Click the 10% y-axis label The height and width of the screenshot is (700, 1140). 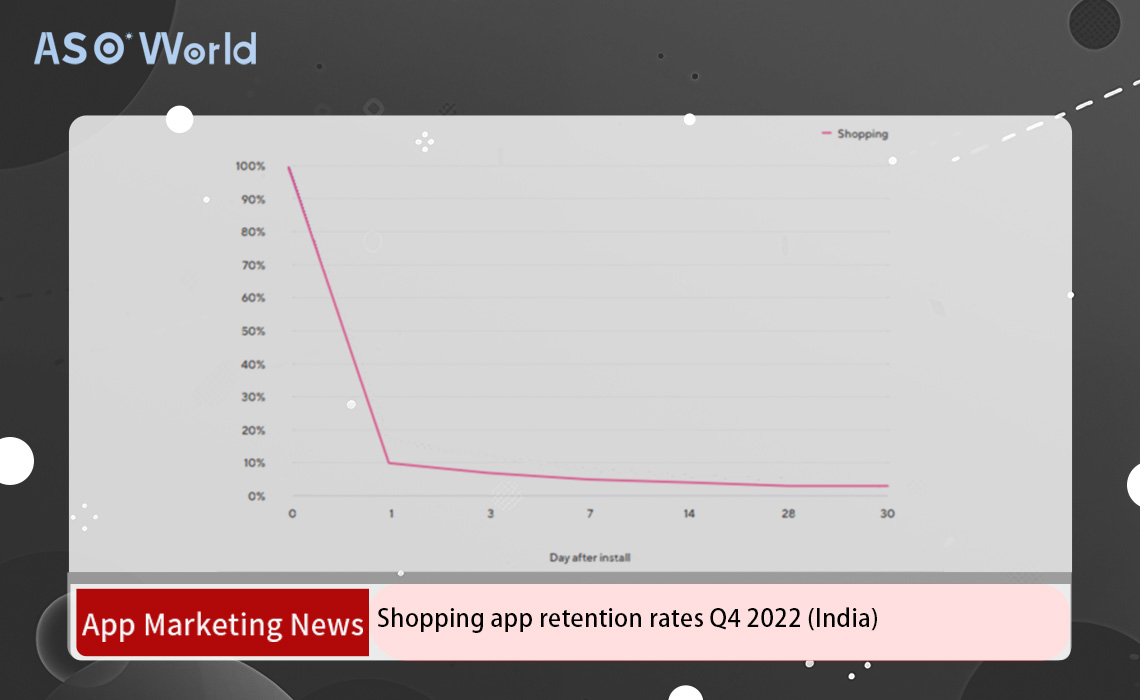[x=254, y=463]
